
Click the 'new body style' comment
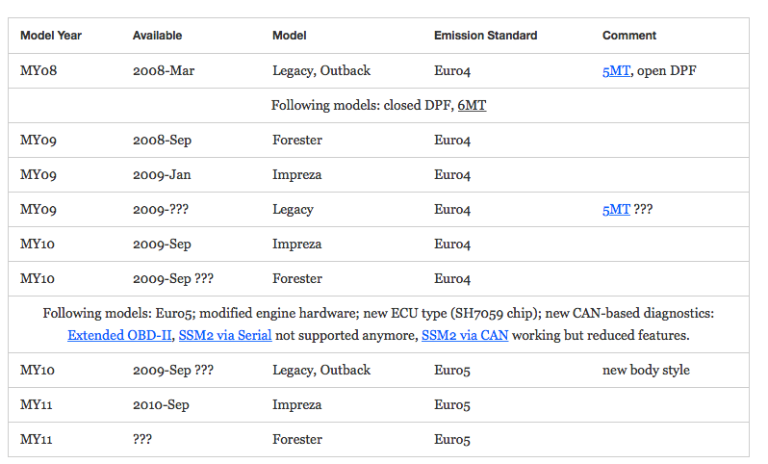[646, 370]
